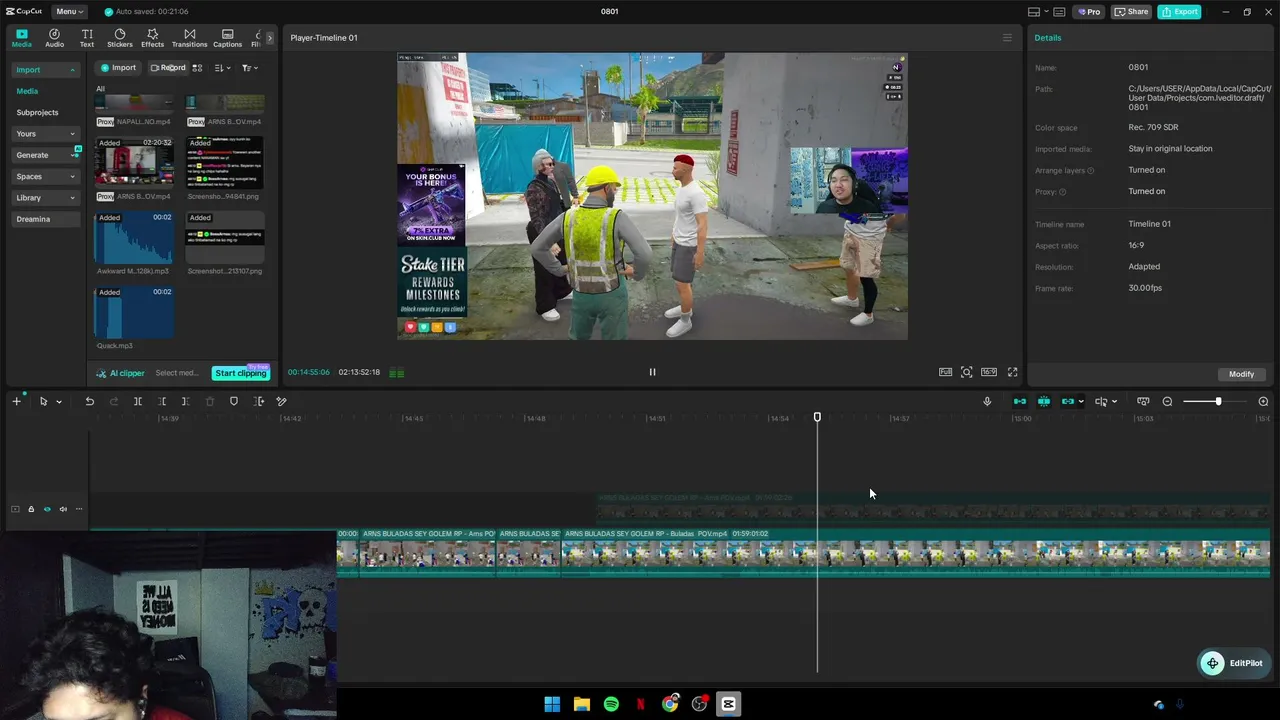Open the player panel options menu
Image resolution: width=1280 pixels, height=720 pixels.
click(x=1007, y=38)
